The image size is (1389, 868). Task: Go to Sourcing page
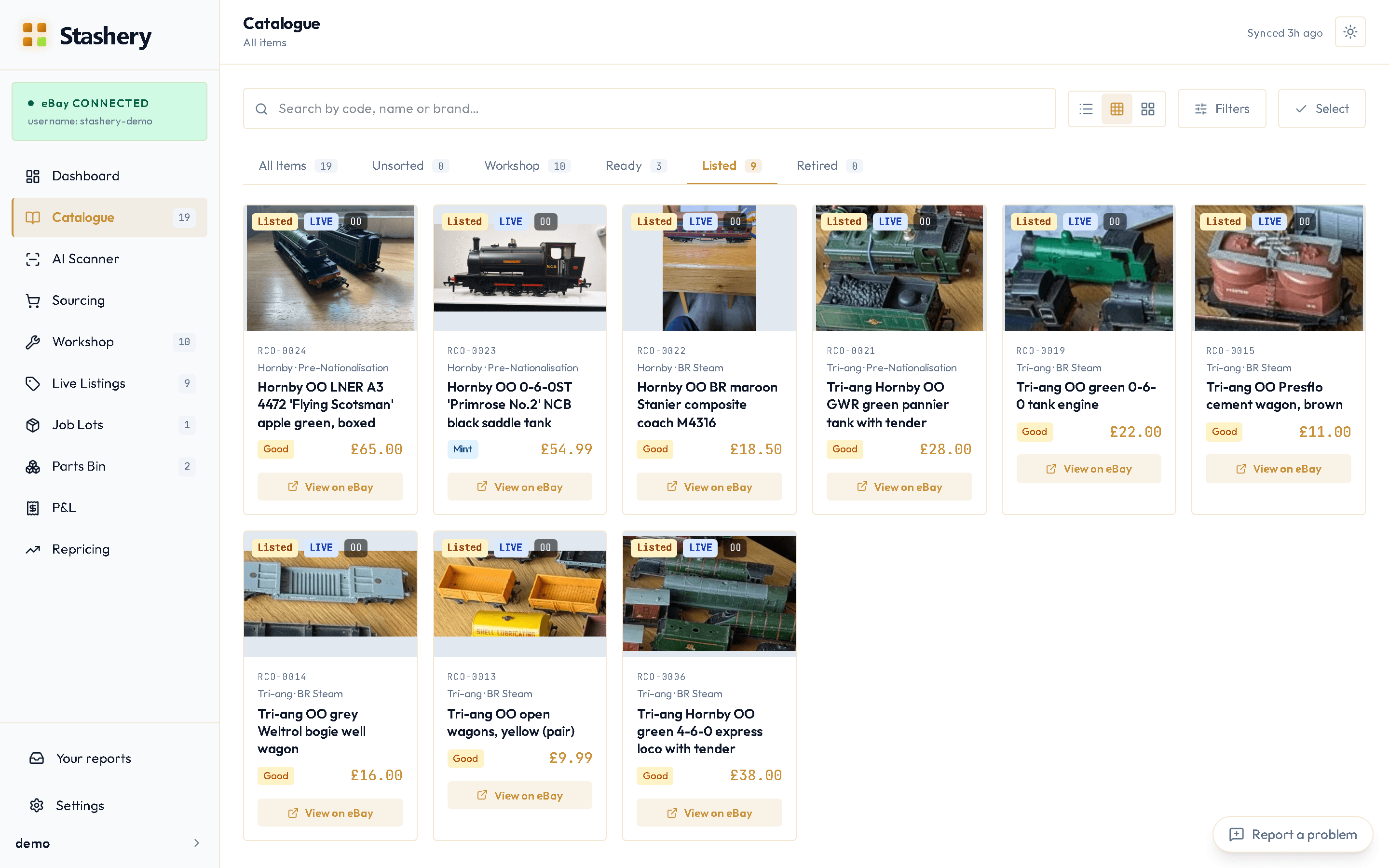(109, 300)
